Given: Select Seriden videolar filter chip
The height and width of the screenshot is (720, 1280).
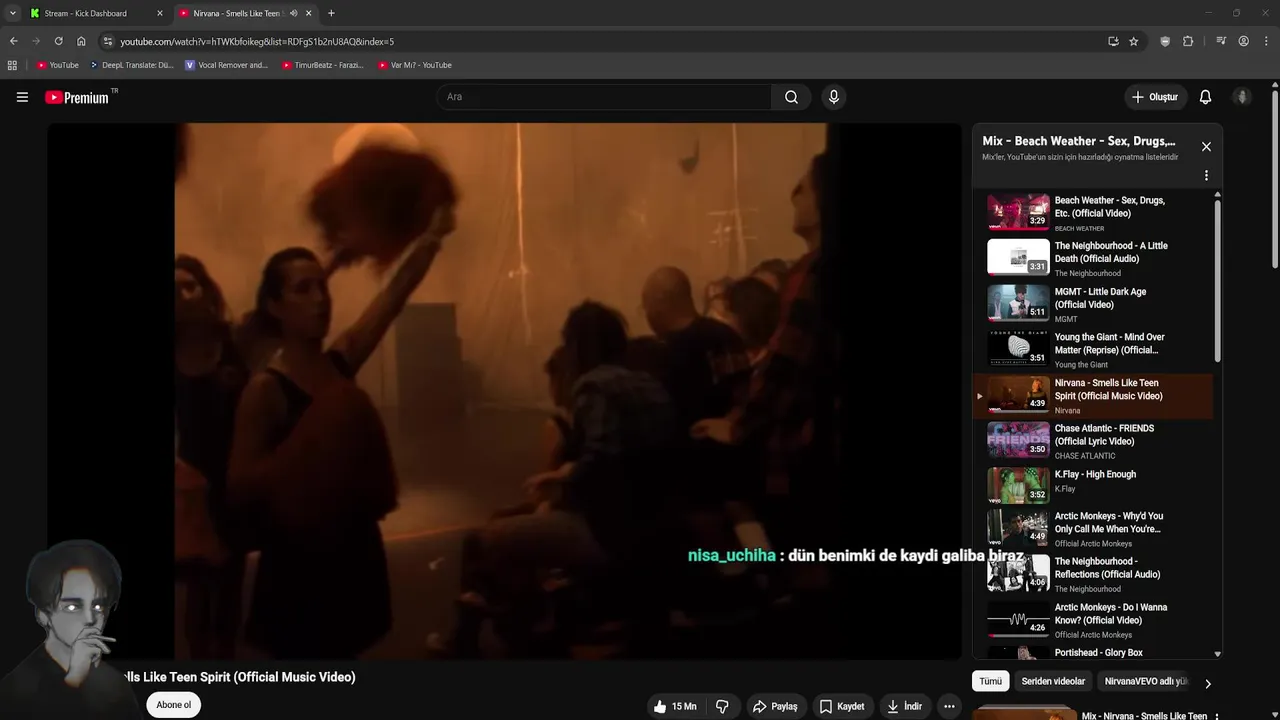Looking at the screenshot, I should pyautogui.click(x=1053, y=681).
